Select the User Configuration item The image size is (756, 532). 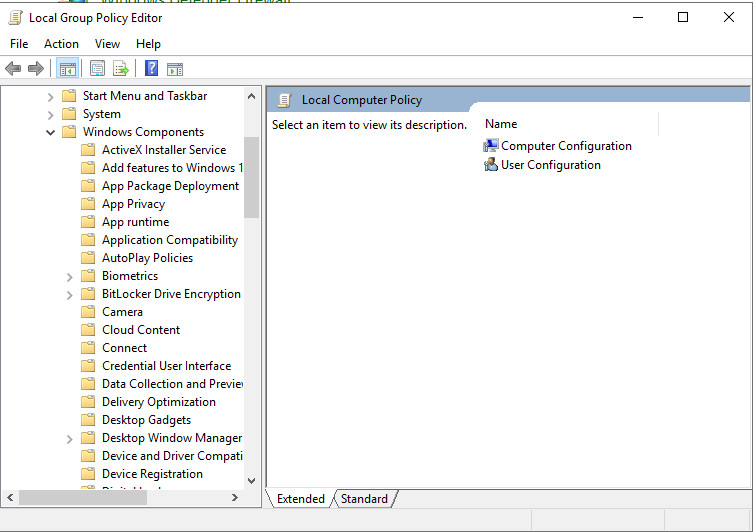[x=550, y=165]
